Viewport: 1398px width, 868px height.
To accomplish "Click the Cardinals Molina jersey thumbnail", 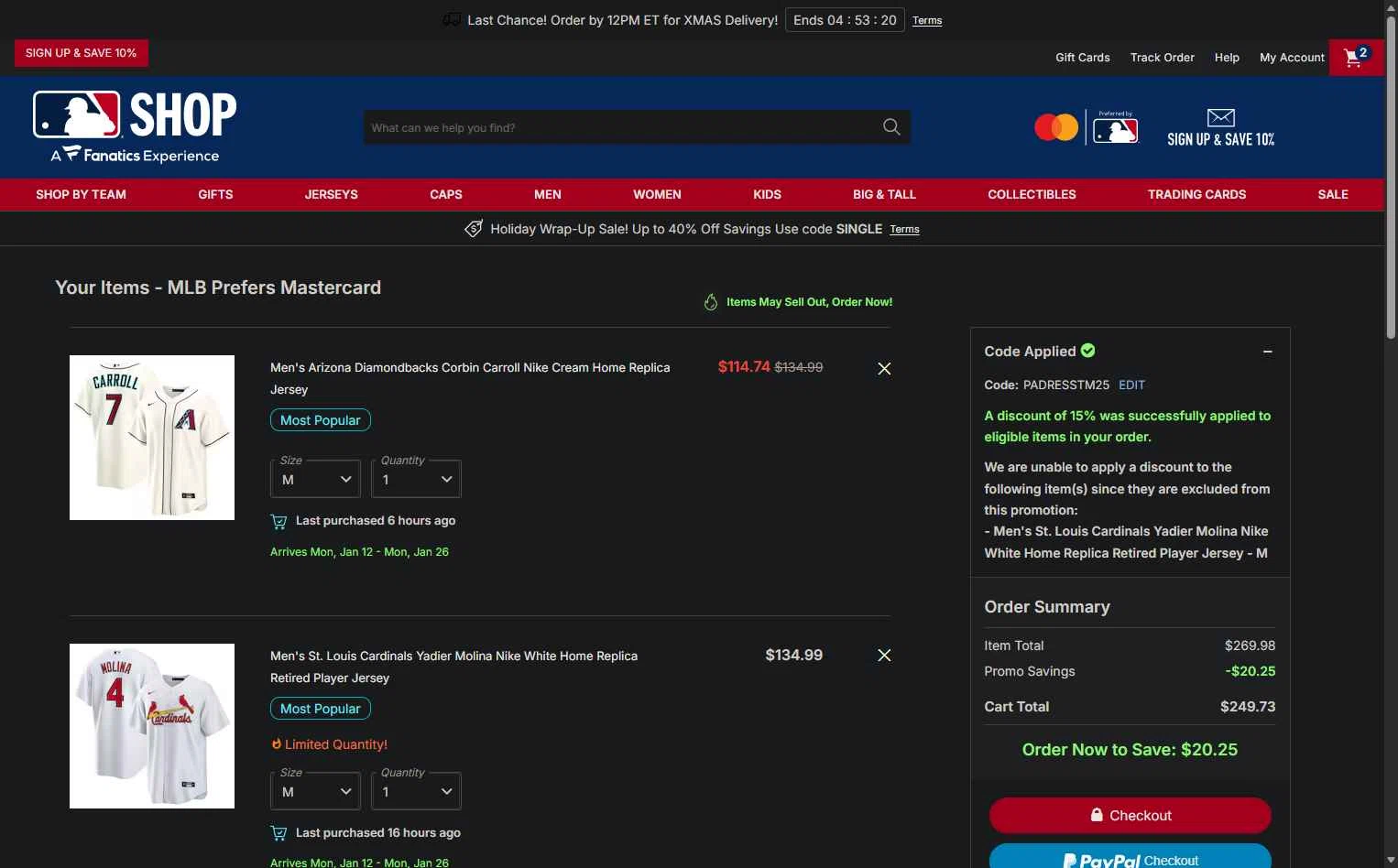I will click(152, 726).
